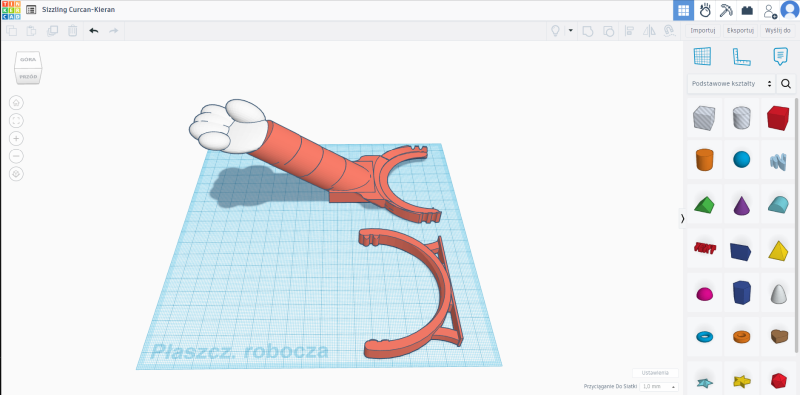Select the red box shape

pos(778,118)
